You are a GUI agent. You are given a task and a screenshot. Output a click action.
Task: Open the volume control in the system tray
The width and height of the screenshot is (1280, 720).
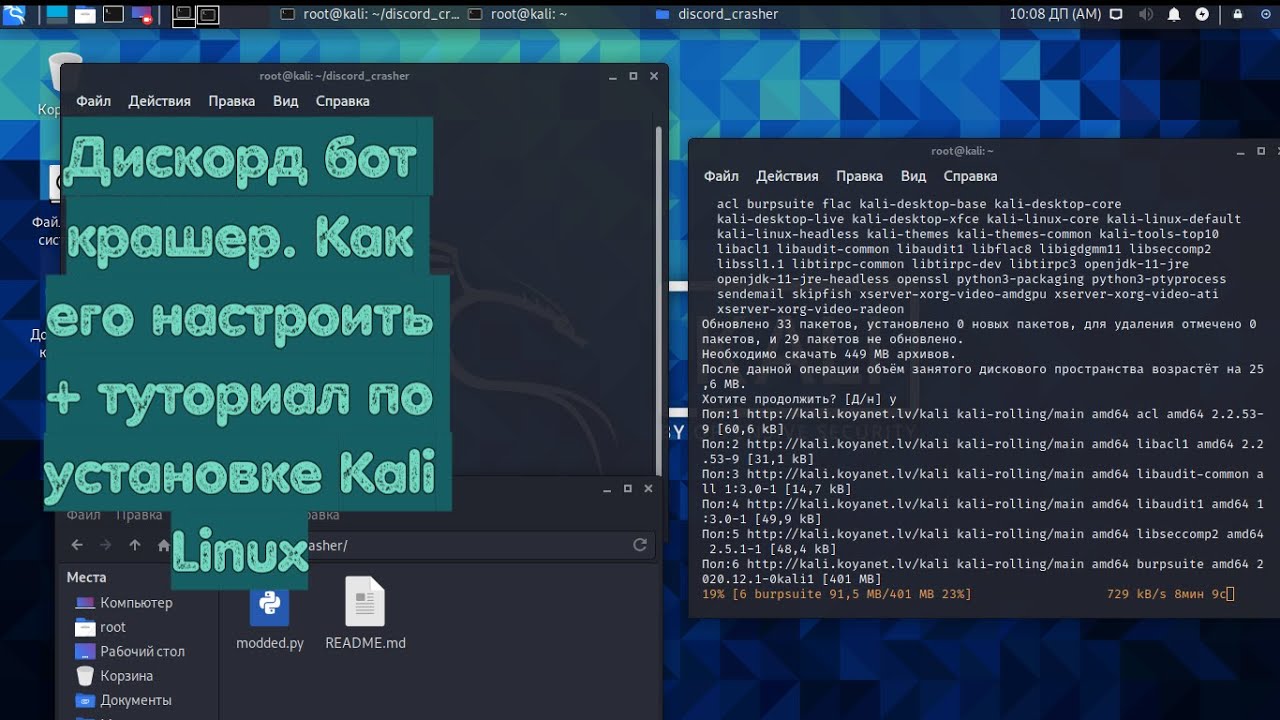[1145, 14]
